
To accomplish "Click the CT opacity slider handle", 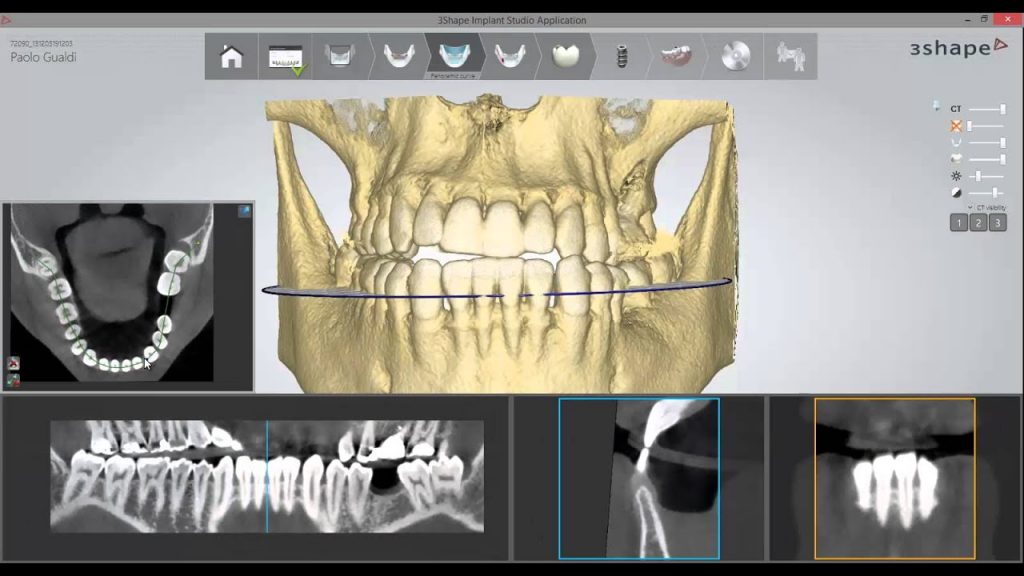I will (1002, 109).
